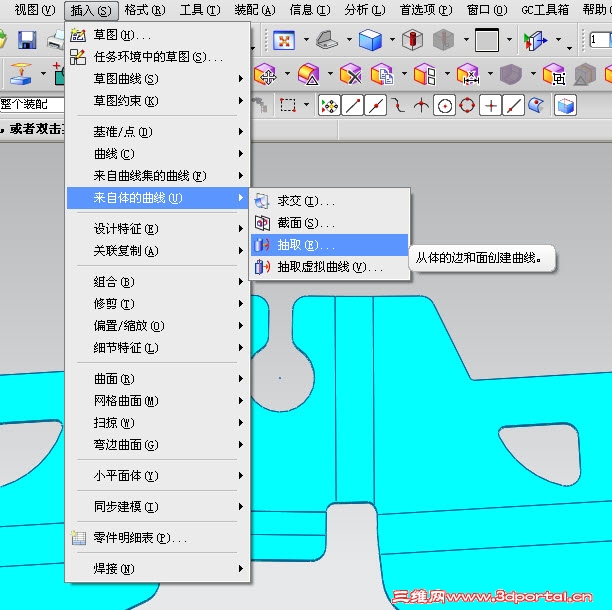
Task: Open dropdown arrow next to Move Face icon
Action: coord(287,73)
